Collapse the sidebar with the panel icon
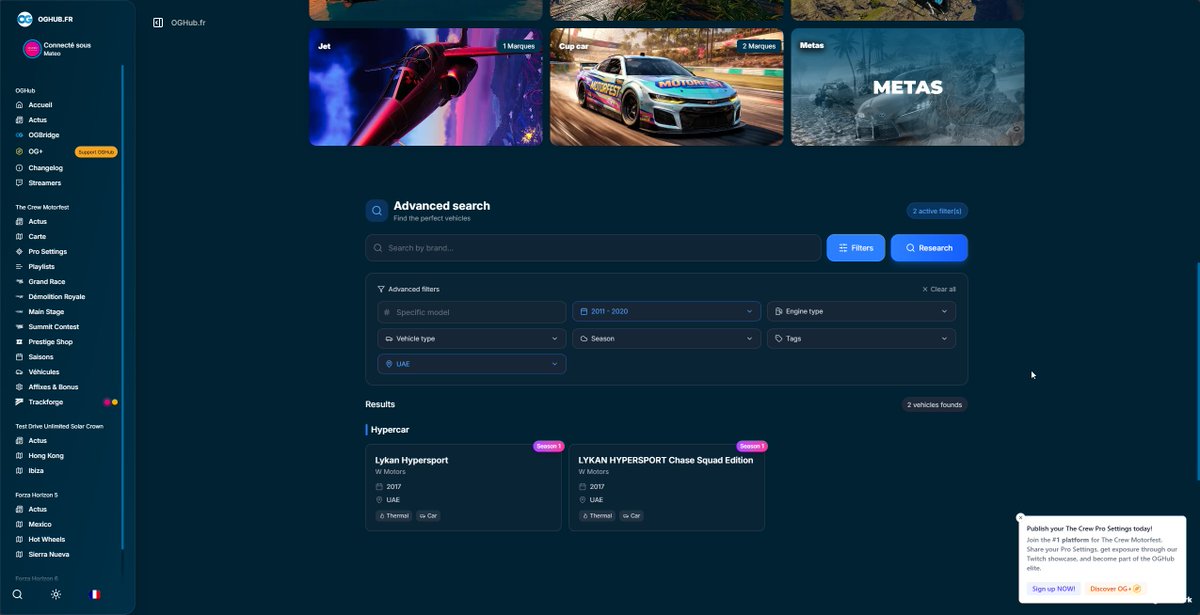The width and height of the screenshot is (1200, 615). pos(158,22)
